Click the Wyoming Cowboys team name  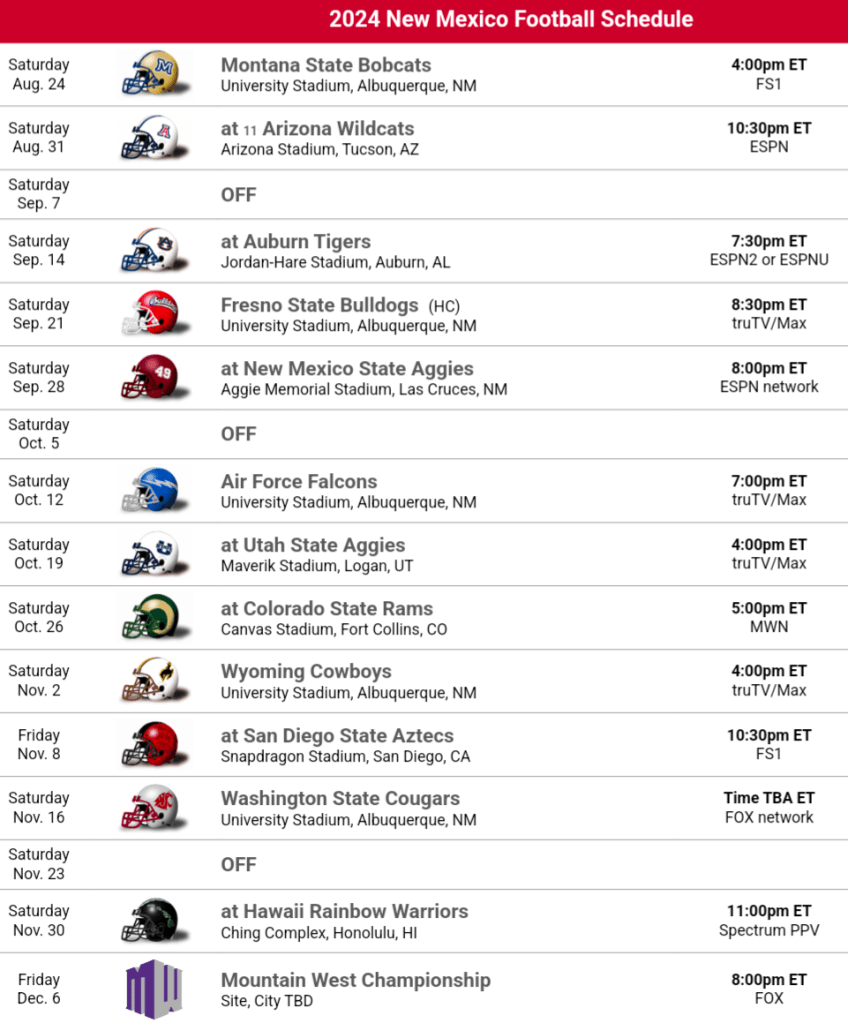click(306, 671)
